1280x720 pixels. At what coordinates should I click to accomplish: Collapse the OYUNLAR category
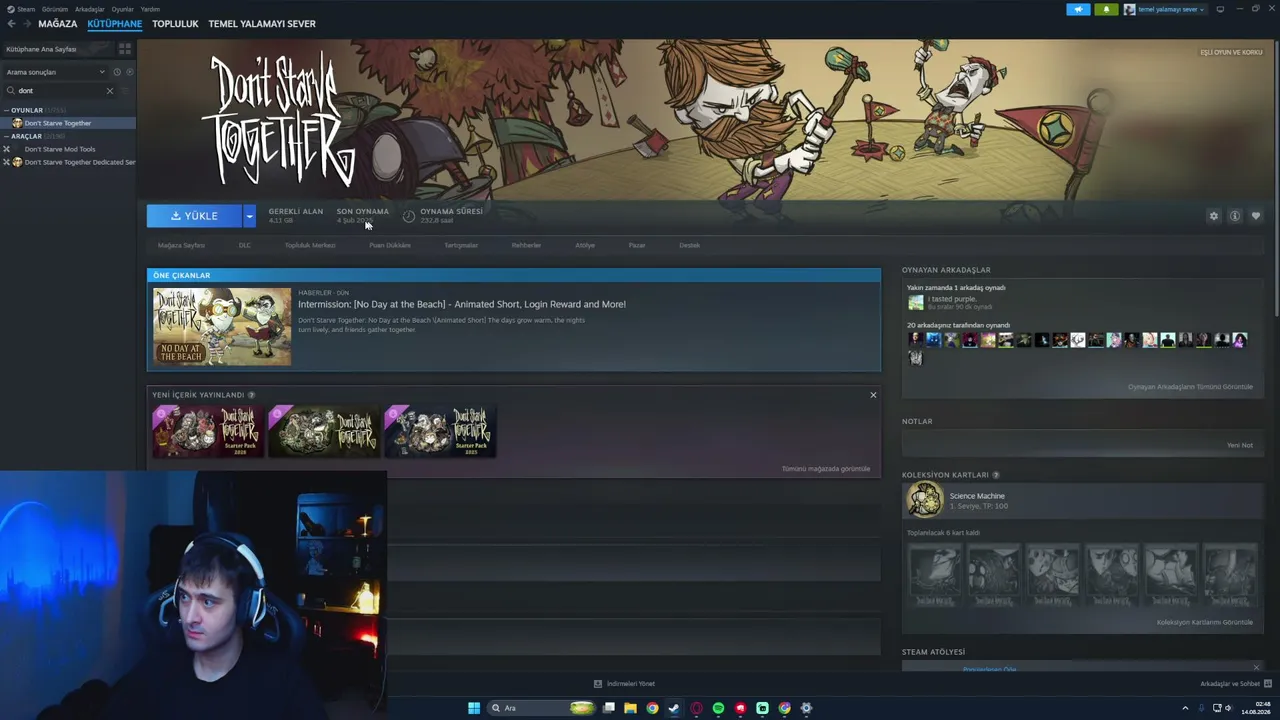pyautogui.click(x=6, y=110)
